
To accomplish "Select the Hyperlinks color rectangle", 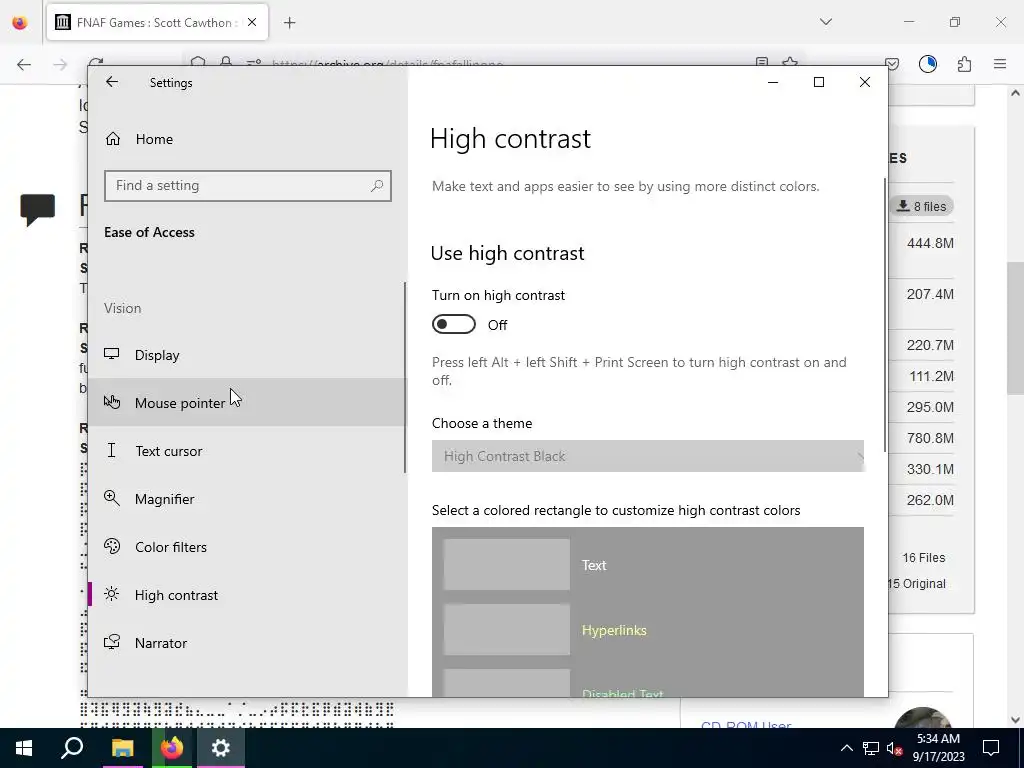I will [x=507, y=630].
